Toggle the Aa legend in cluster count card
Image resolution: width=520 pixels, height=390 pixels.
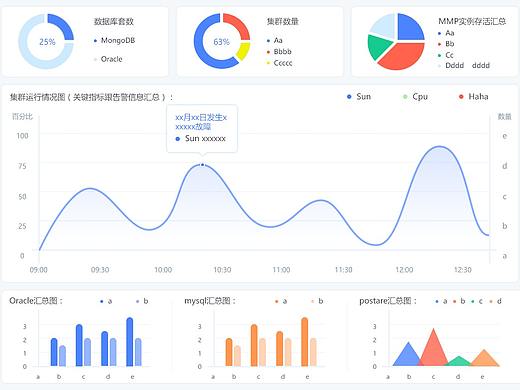click(275, 40)
